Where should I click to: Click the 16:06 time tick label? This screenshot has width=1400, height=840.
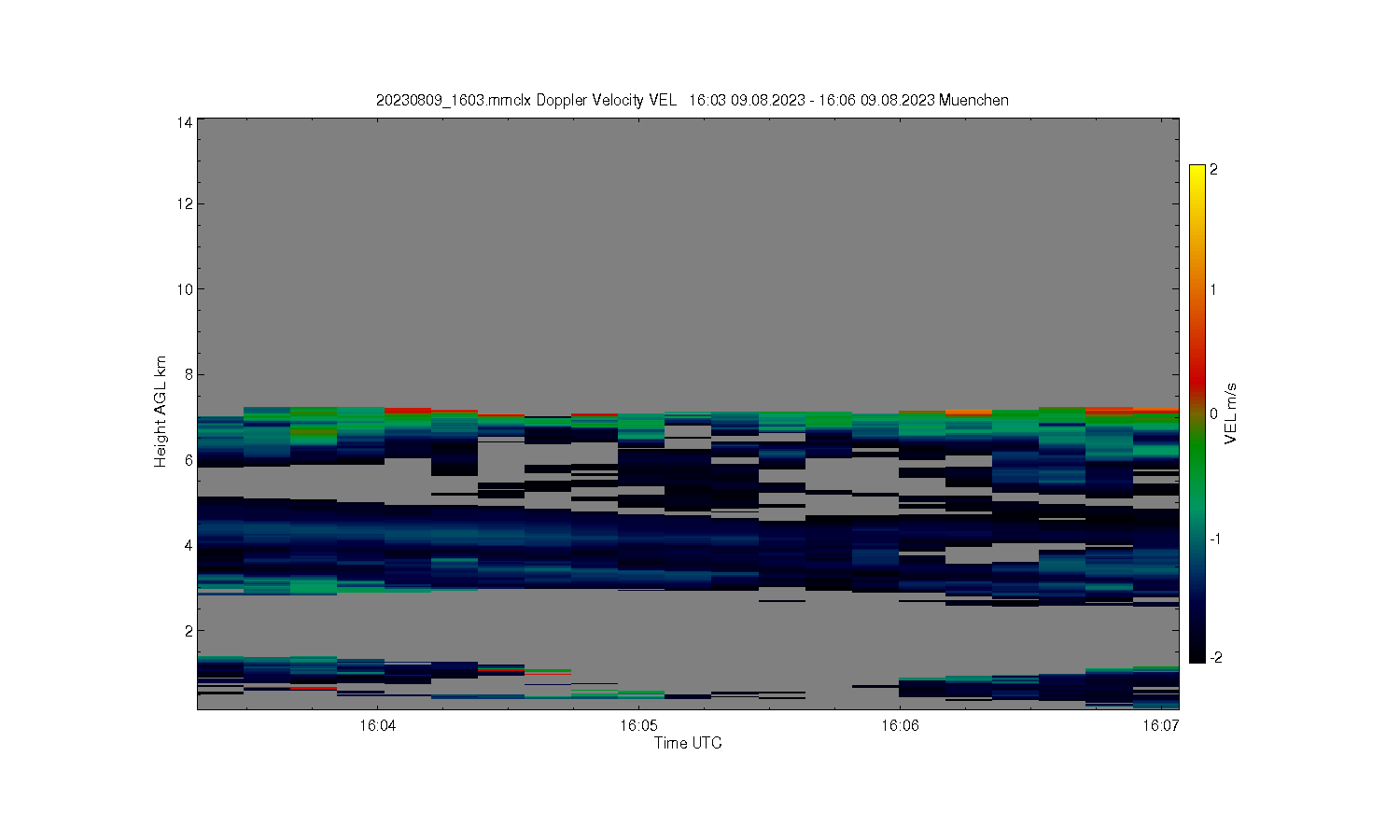coord(900,726)
